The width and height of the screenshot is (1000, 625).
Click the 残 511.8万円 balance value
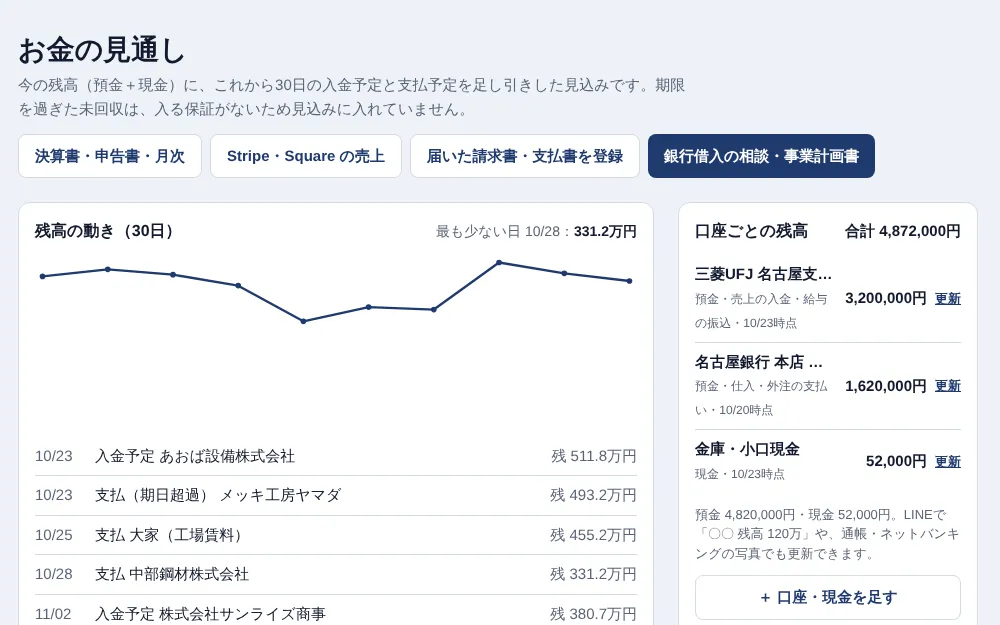(594, 456)
